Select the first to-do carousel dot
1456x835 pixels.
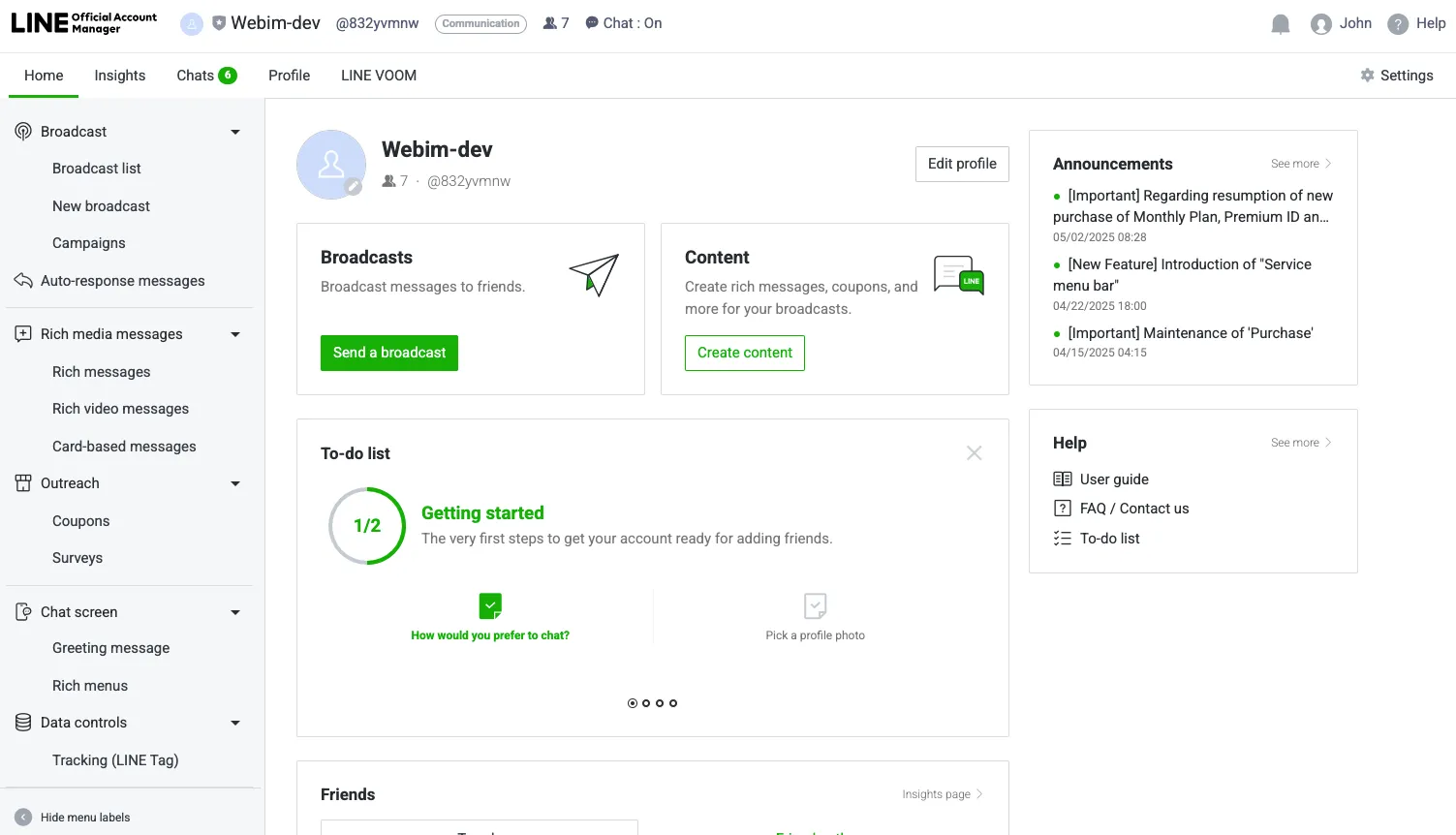pos(633,703)
